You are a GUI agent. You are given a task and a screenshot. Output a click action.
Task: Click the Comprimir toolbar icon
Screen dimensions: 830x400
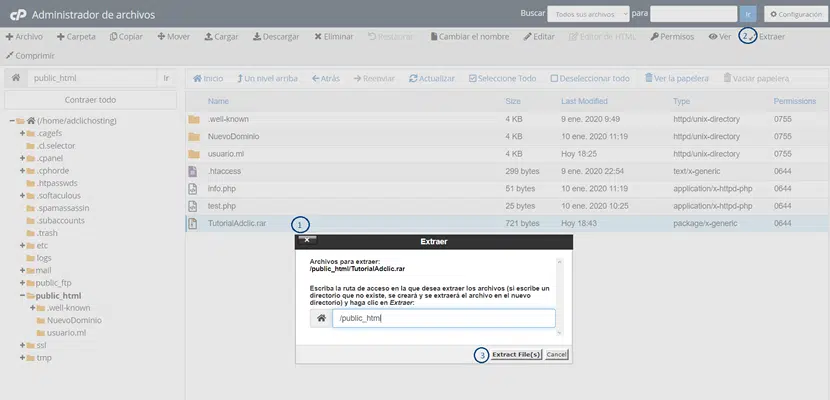[x=9, y=56]
